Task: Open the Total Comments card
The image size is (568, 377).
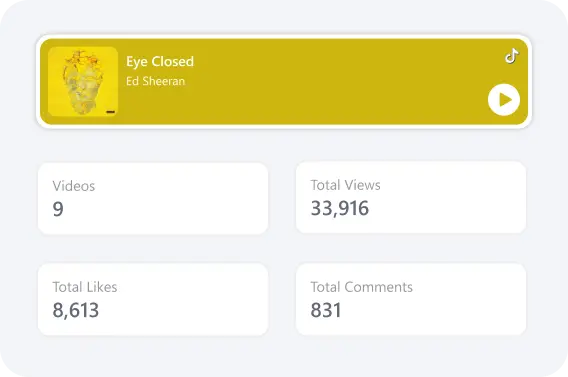Action: (411, 299)
